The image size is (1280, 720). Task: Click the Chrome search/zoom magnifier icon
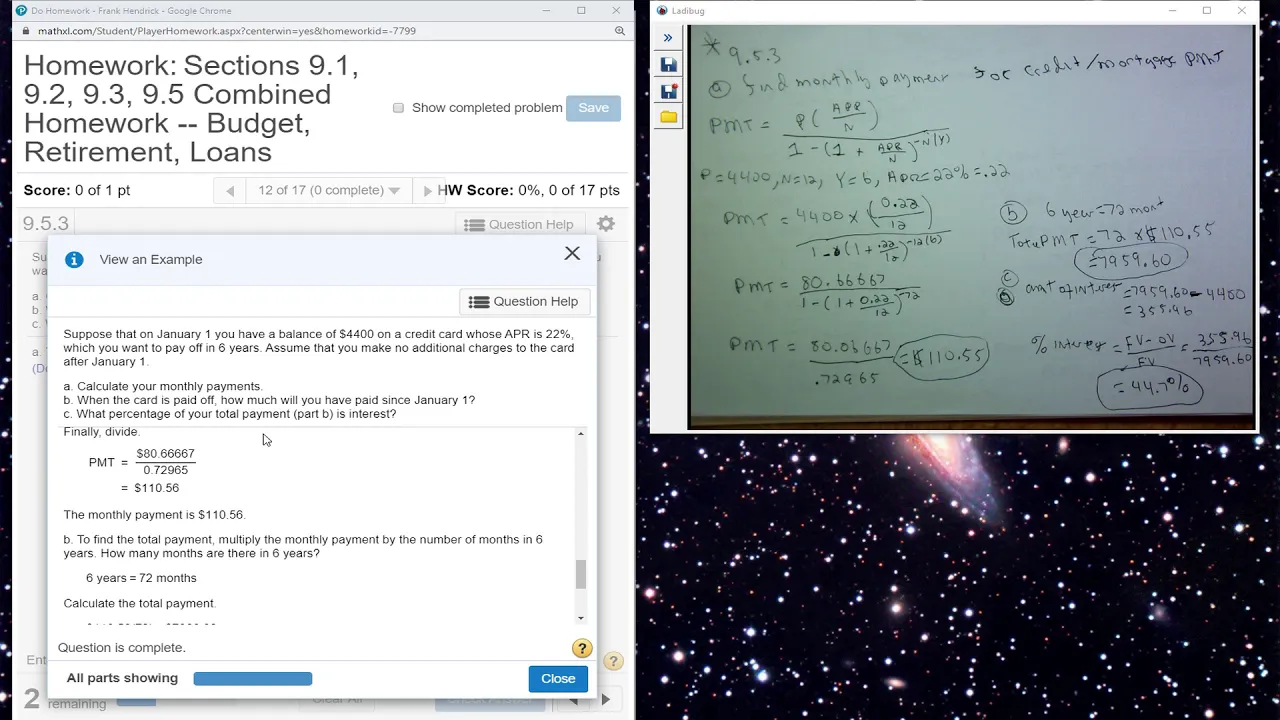click(620, 31)
